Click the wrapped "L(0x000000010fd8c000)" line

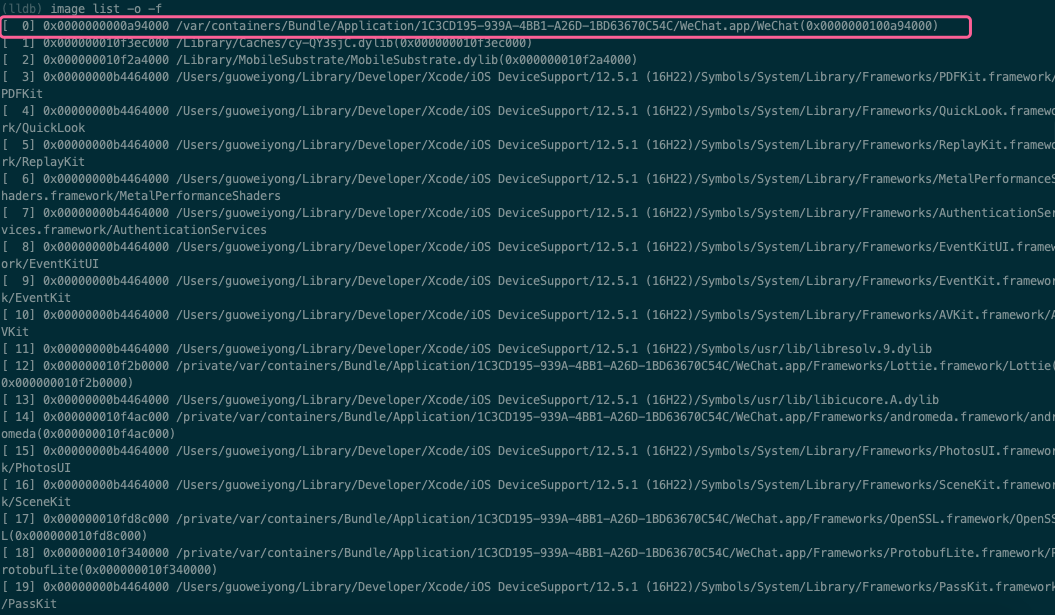coord(75,536)
